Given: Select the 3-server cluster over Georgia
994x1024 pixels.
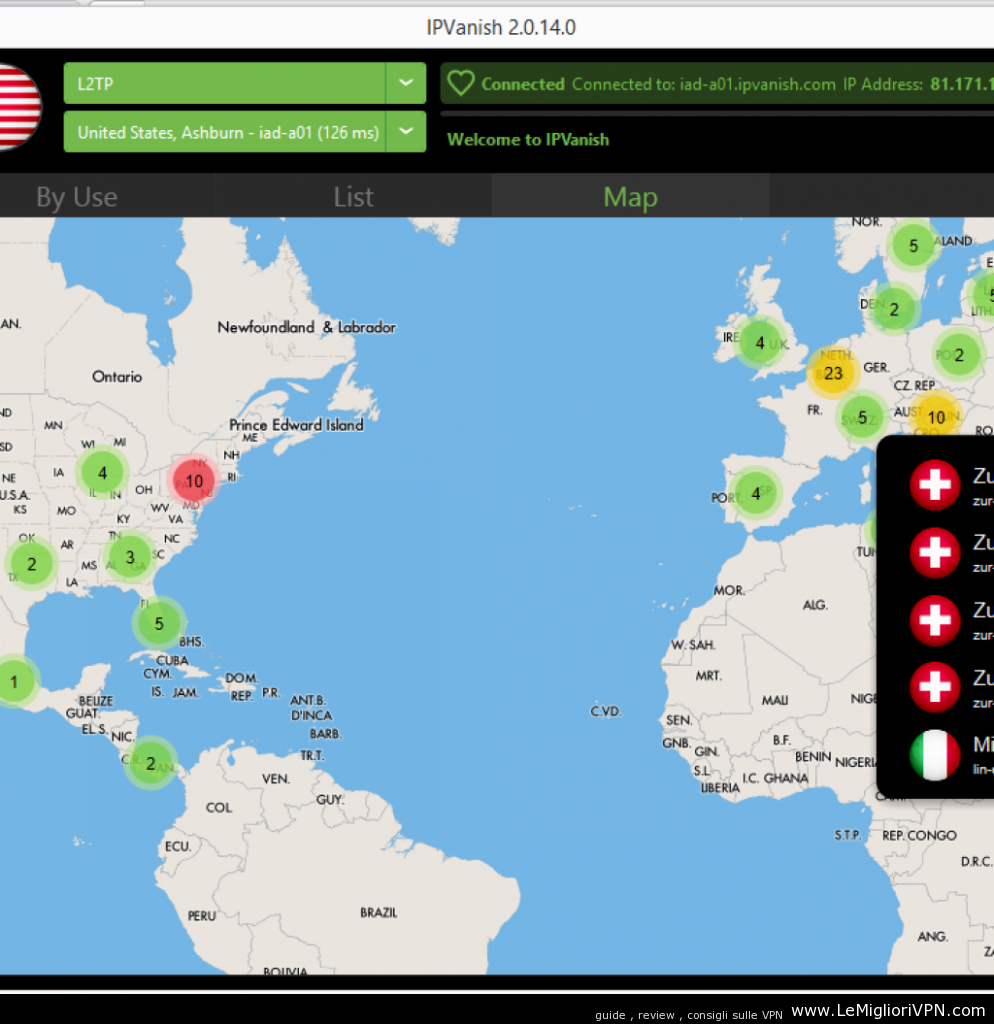Looking at the screenshot, I should point(130,557).
